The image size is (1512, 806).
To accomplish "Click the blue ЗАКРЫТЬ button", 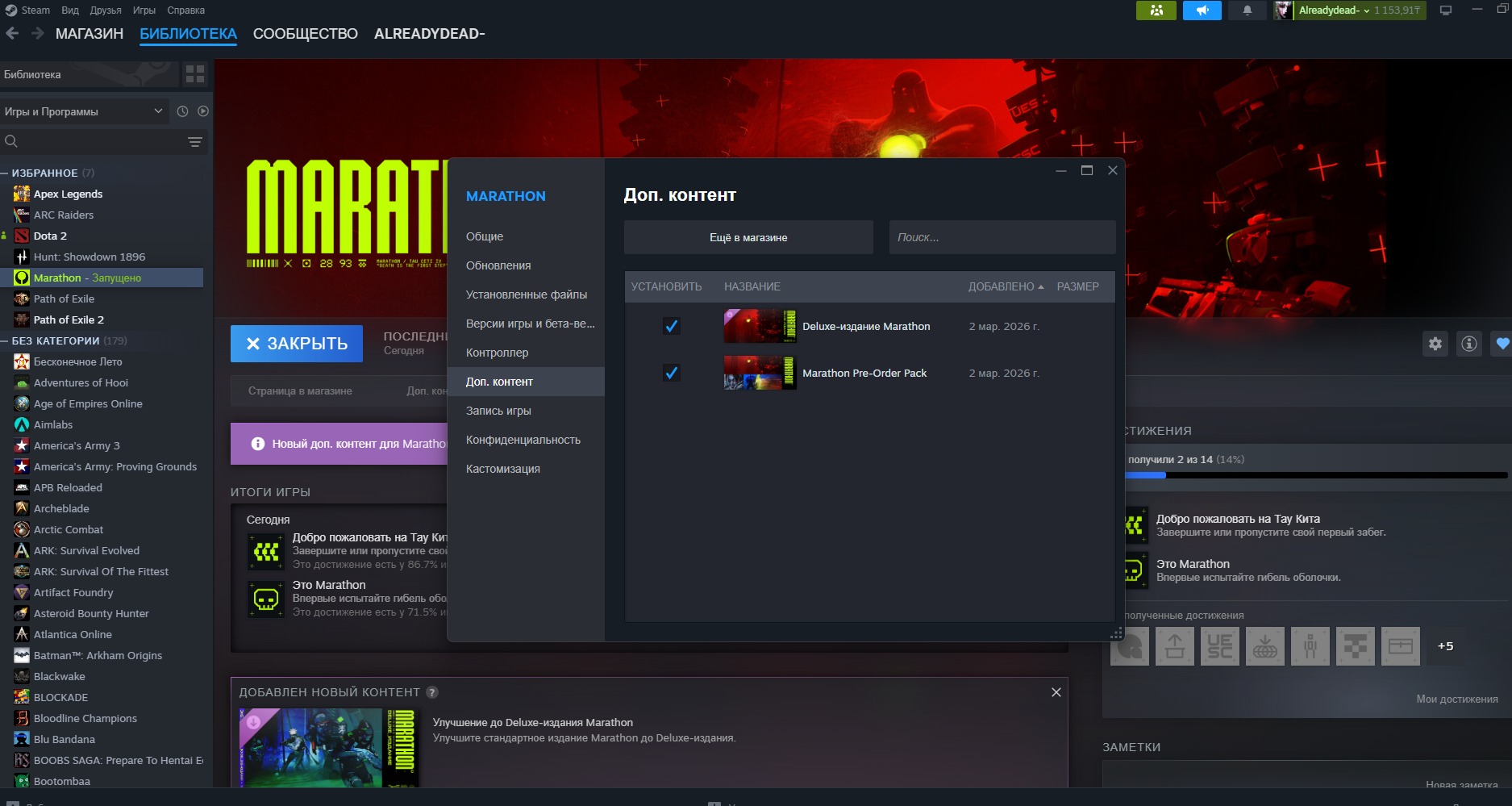I will [x=296, y=344].
